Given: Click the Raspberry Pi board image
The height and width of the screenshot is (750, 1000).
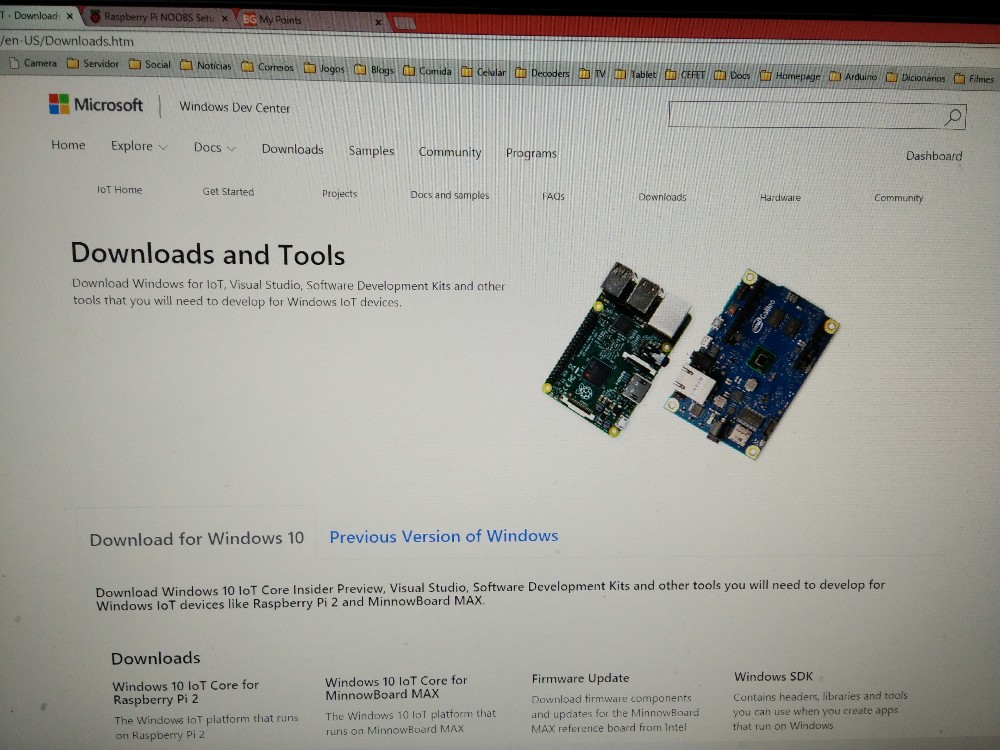Looking at the screenshot, I should (x=617, y=349).
